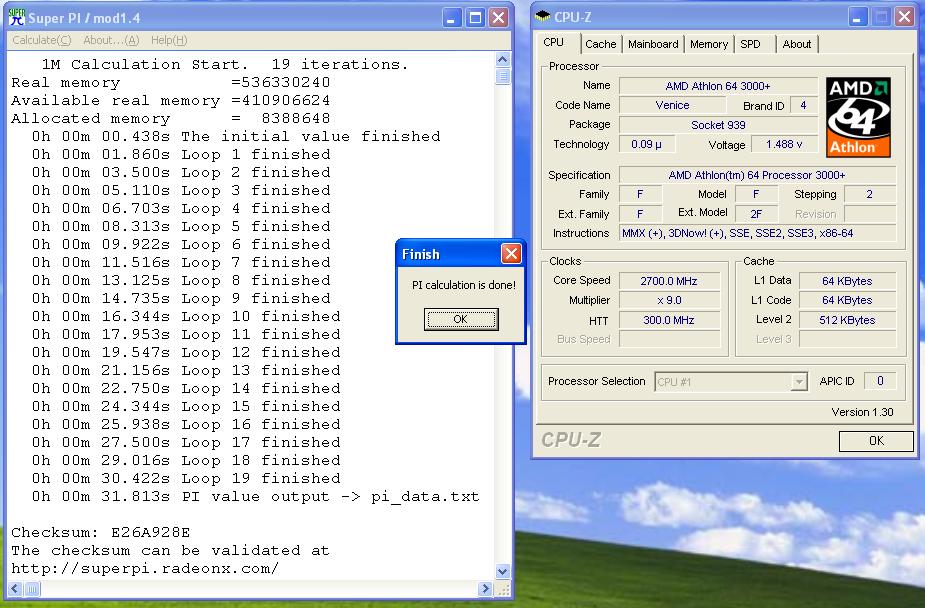Open the About menu in Super PI
This screenshot has width=925, height=608.
111,40
